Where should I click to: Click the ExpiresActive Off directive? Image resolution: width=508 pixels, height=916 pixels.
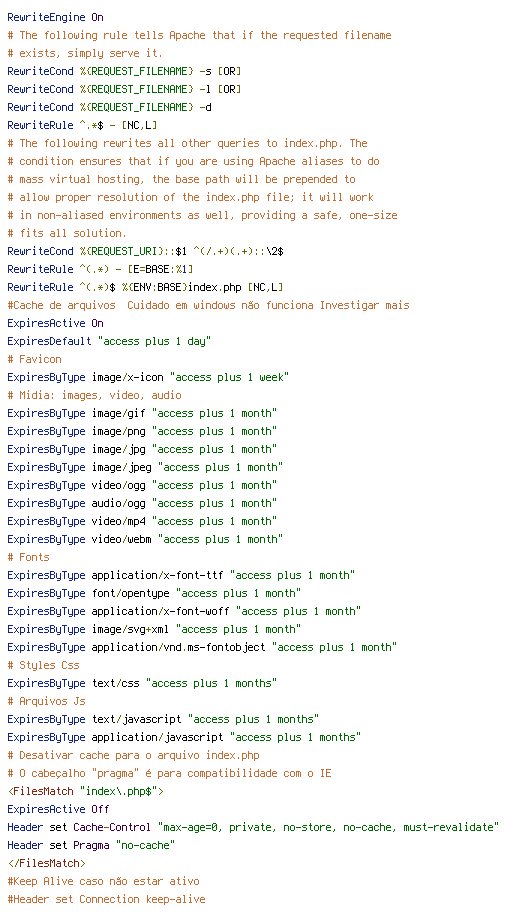coord(58,809)
